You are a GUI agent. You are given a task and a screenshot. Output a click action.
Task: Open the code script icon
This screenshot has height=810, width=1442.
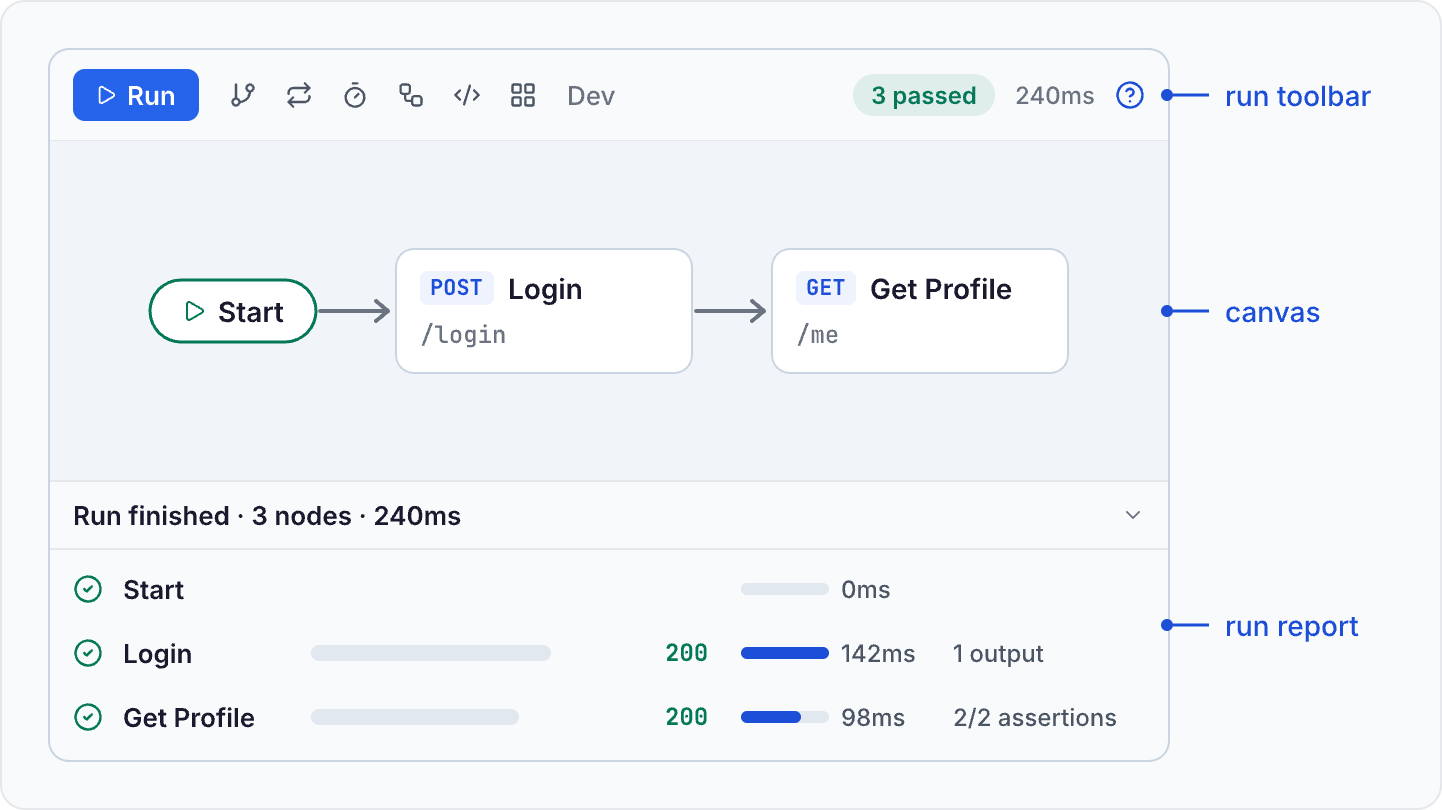pos(467,96)
